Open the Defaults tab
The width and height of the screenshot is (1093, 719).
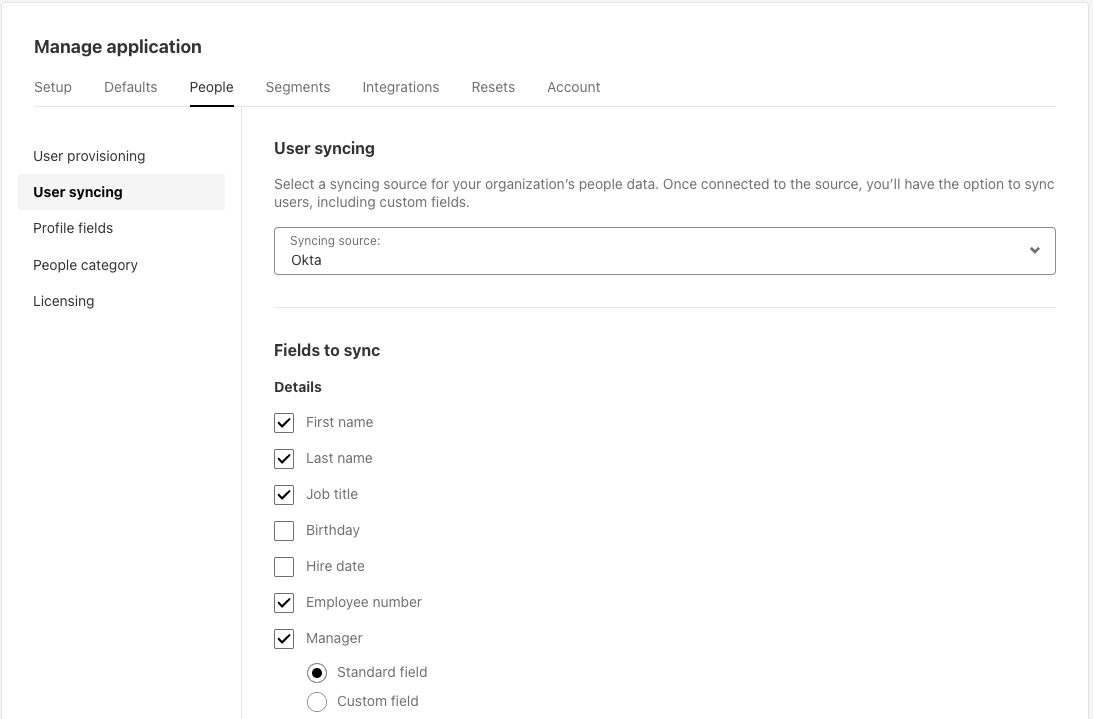click(130, 87)
